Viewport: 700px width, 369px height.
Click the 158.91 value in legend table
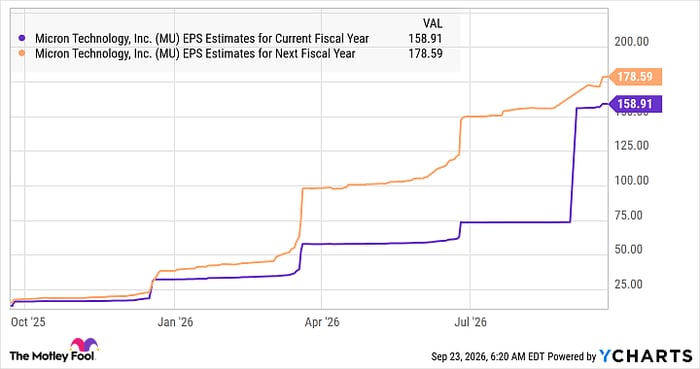[425, 39]
